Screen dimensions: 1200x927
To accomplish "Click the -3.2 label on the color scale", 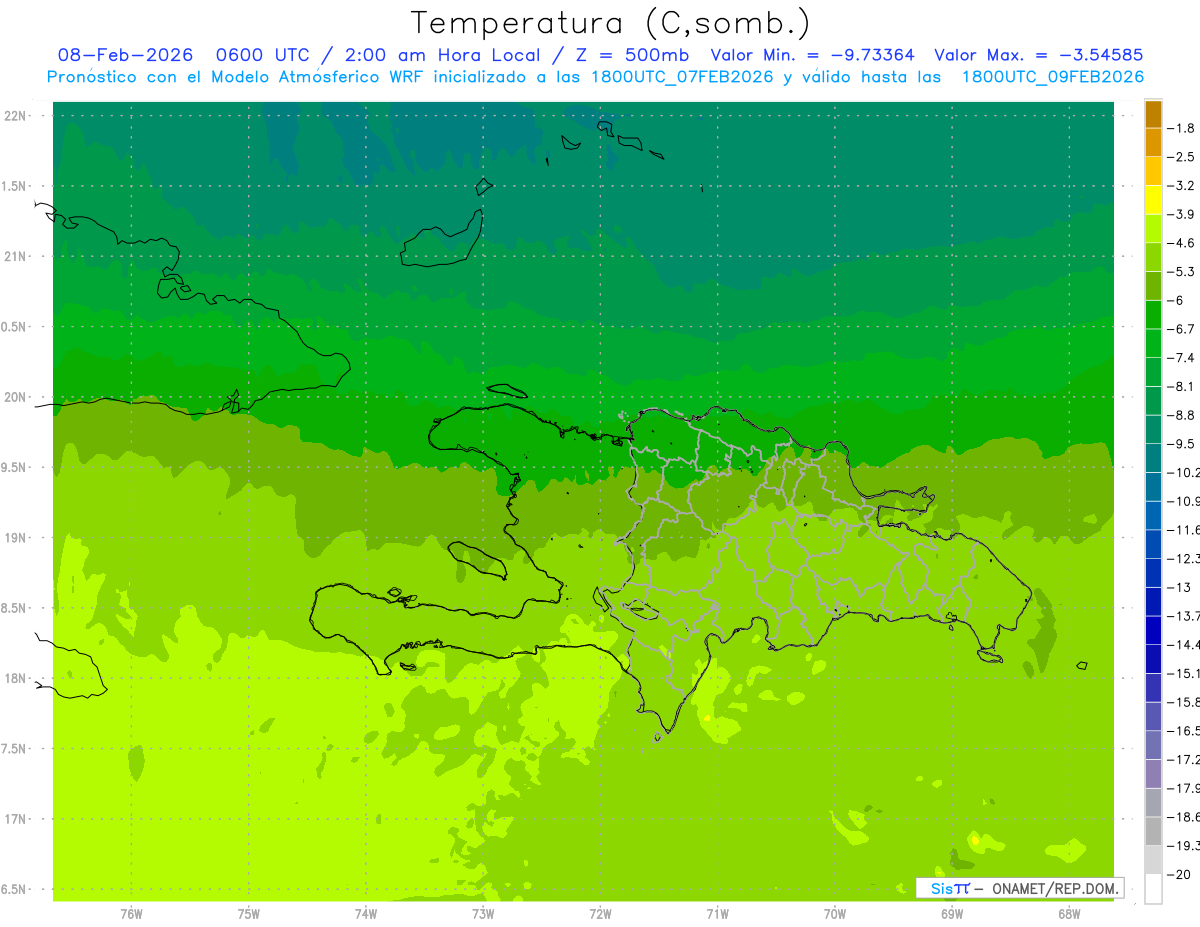I will coord(1182,186).
